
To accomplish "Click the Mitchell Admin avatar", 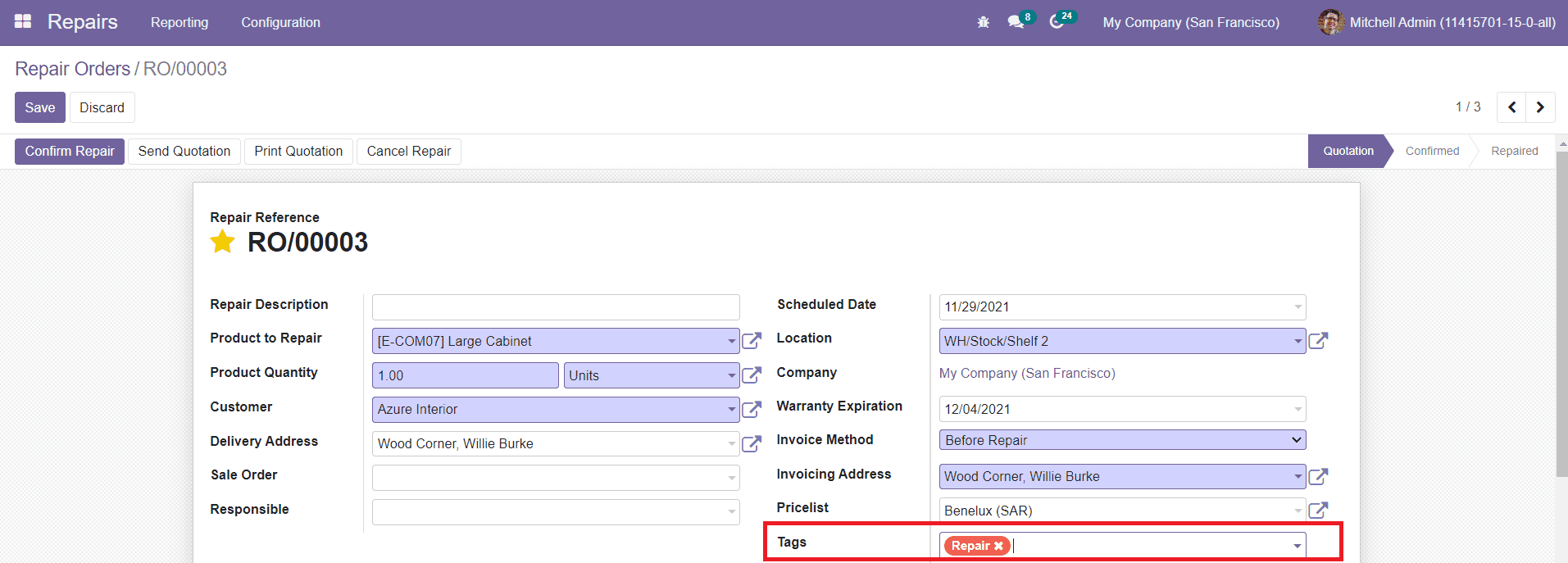I will pos(1330,22).
